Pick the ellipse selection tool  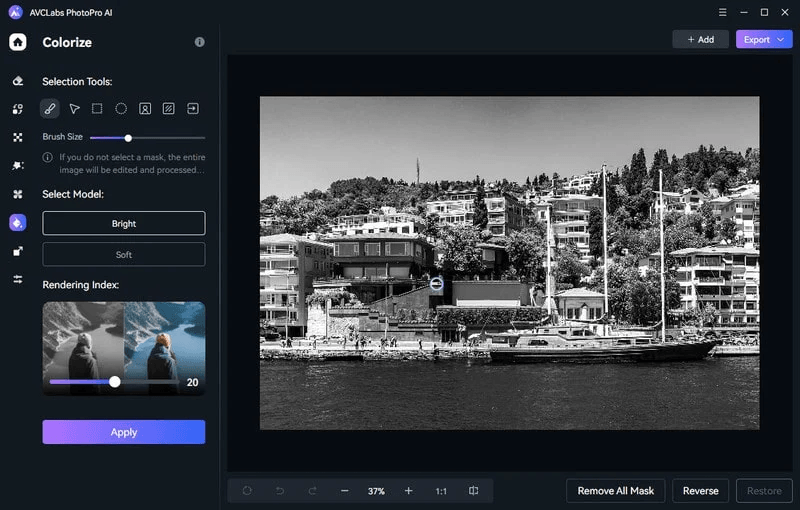[121, 109]
